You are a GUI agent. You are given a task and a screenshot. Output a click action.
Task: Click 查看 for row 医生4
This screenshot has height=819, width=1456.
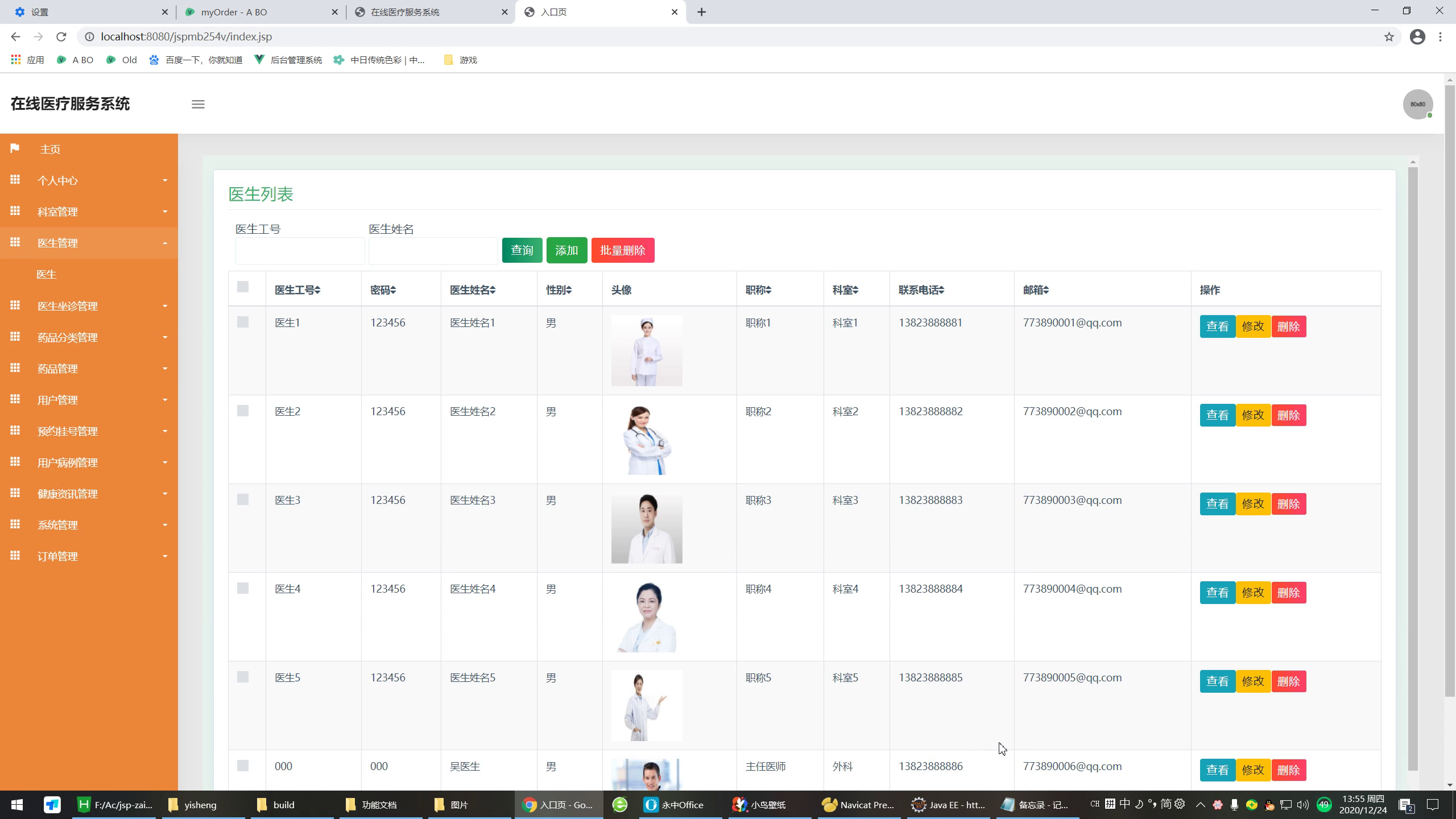(1217, 593)
